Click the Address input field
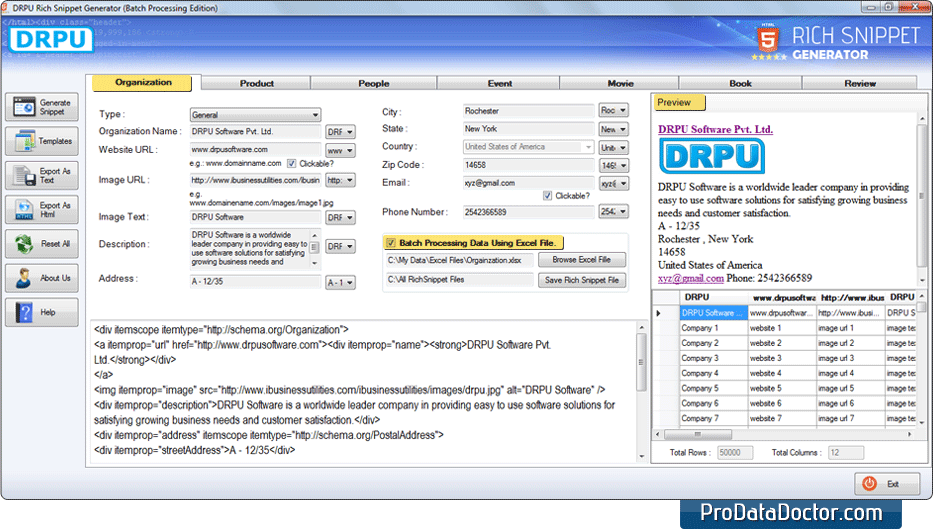 (255, 281)
